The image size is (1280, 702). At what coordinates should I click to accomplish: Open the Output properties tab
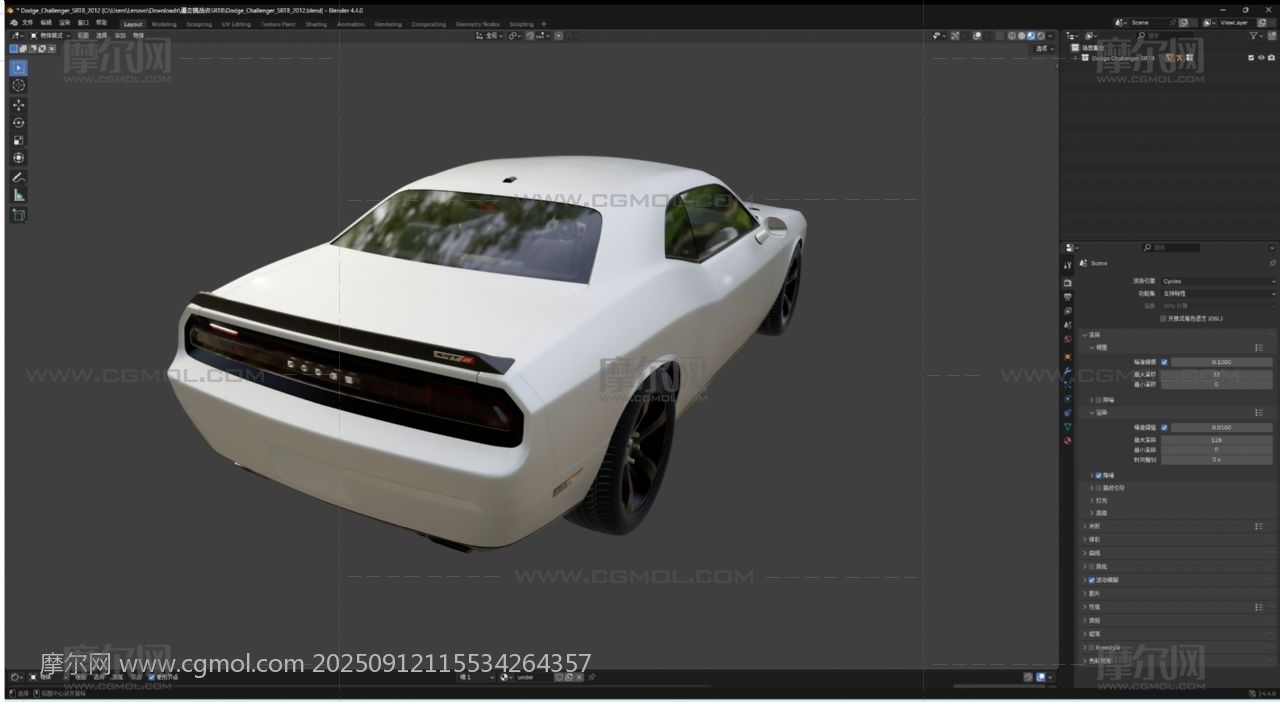1068,297
